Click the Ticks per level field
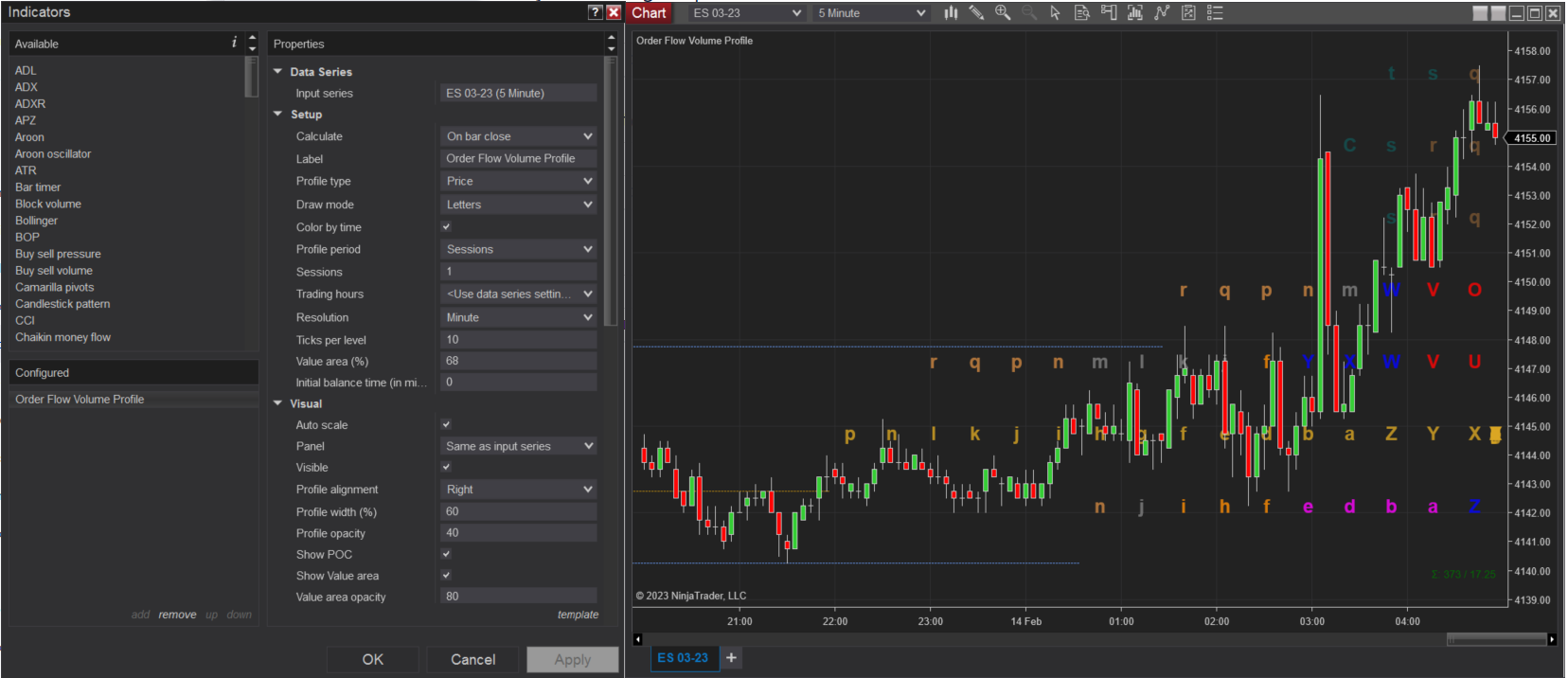1568x678 pixels. point(519,339)
